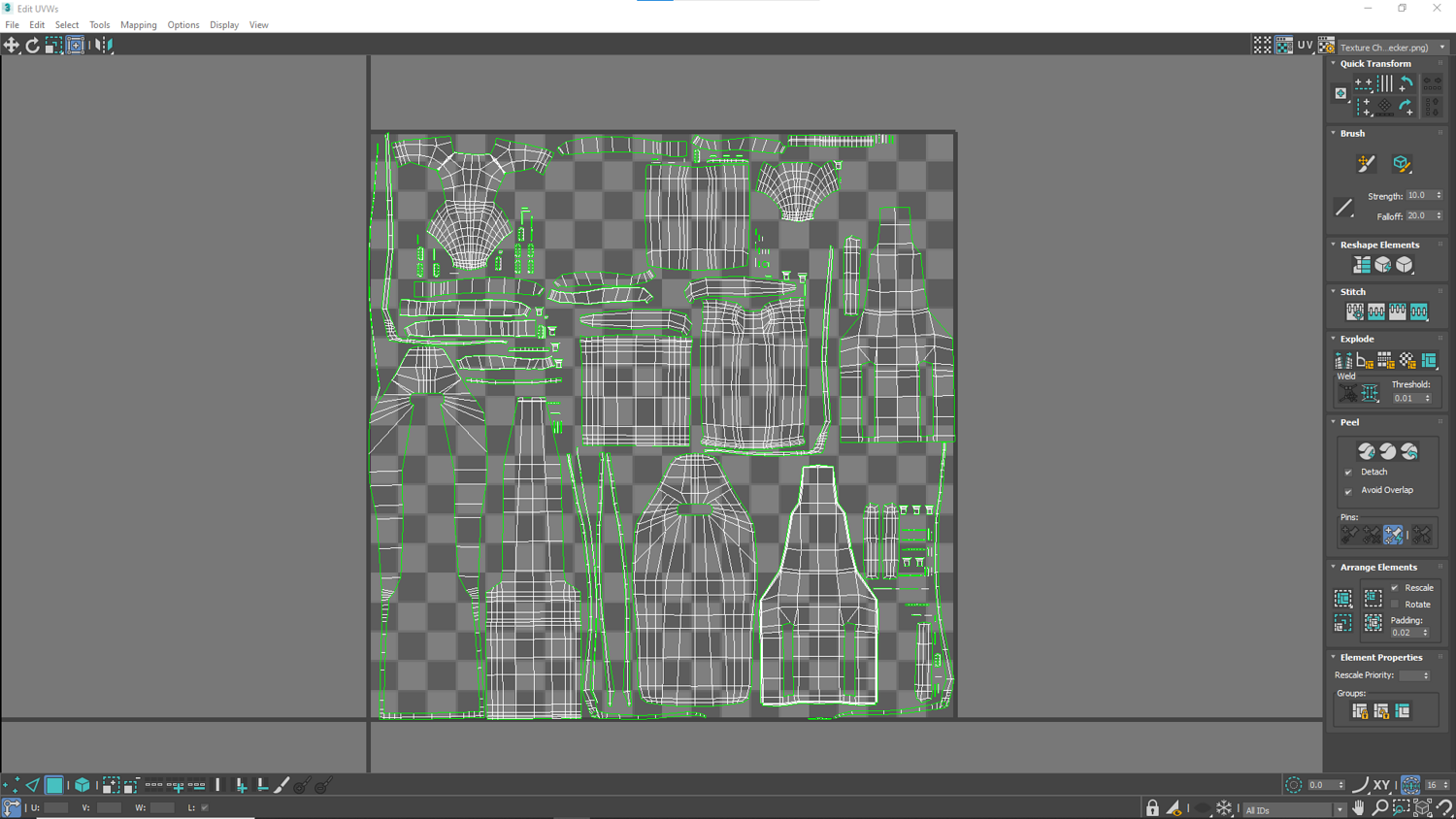
Task: Collapse the Stitch rollout
Action: point(1334,292)
